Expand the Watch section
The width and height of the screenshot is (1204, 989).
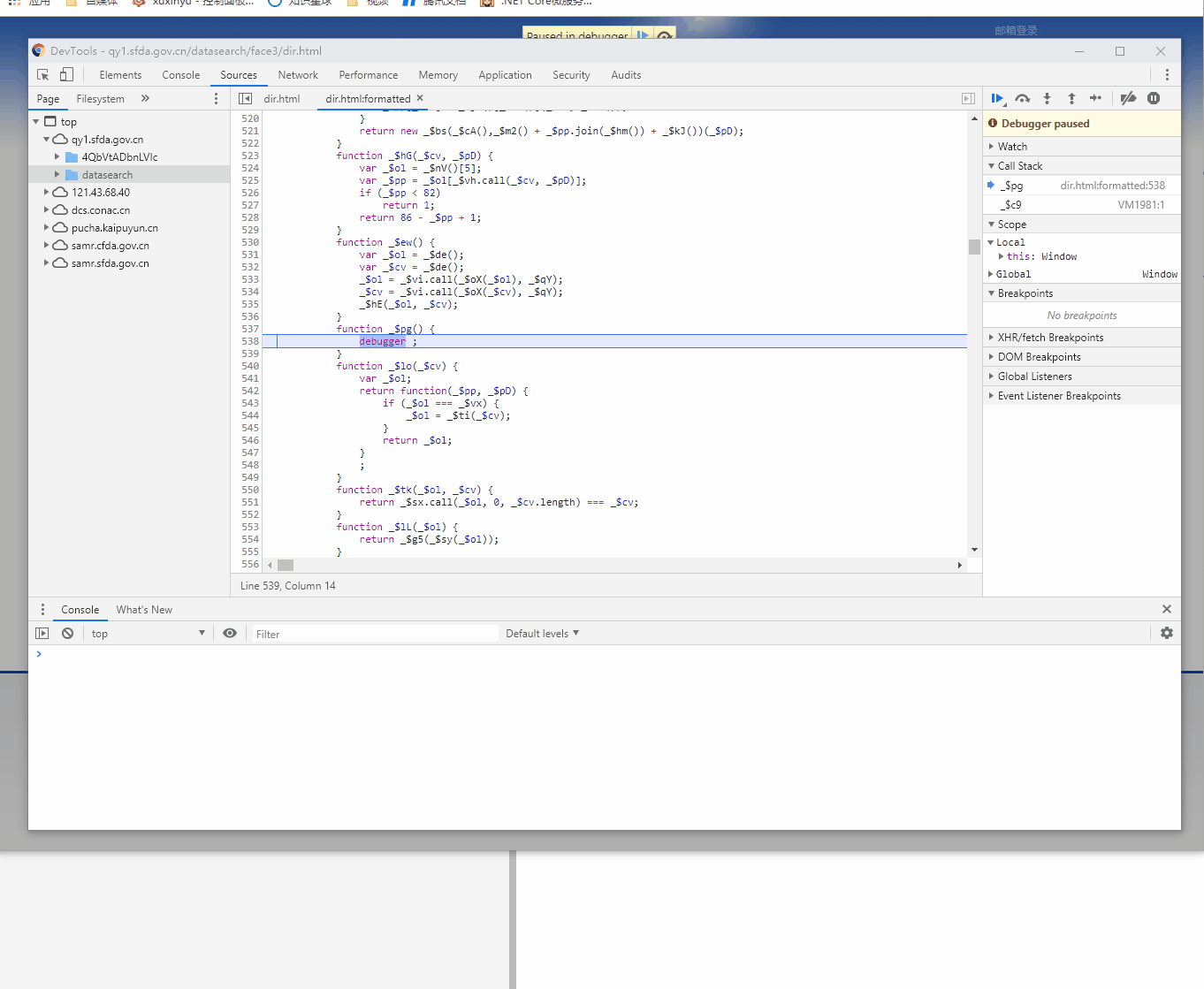click(x=1082, y=147)
